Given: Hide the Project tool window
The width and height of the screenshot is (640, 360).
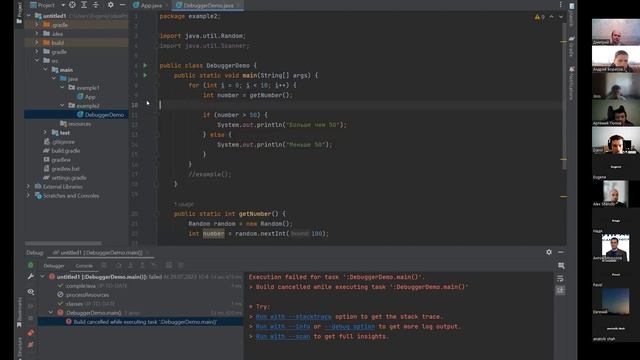Looking at the screenshot, I should point(122,5).
